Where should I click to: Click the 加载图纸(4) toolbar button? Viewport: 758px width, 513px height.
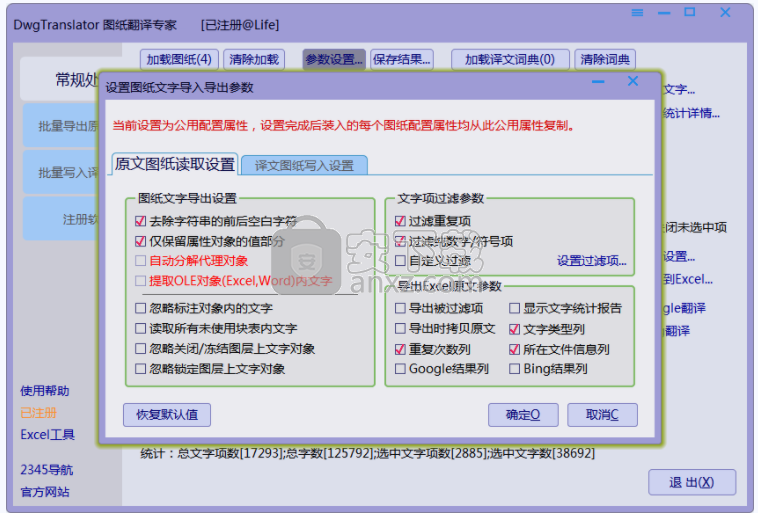(177, 59)
